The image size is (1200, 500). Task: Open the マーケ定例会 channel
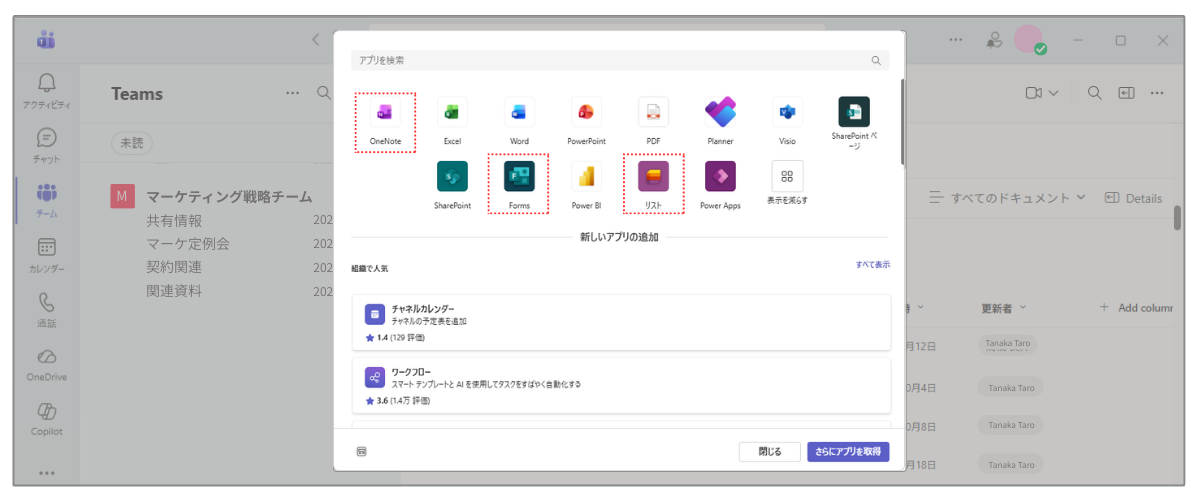pos(188,244)
